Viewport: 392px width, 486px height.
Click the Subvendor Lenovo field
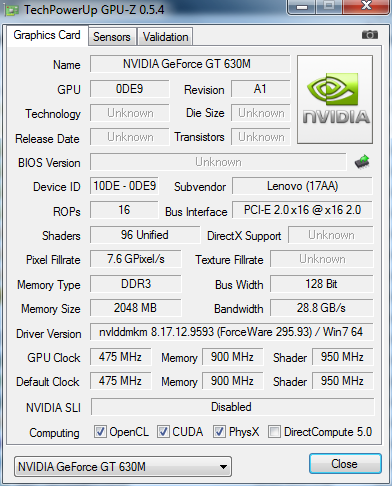pos(302,186)
